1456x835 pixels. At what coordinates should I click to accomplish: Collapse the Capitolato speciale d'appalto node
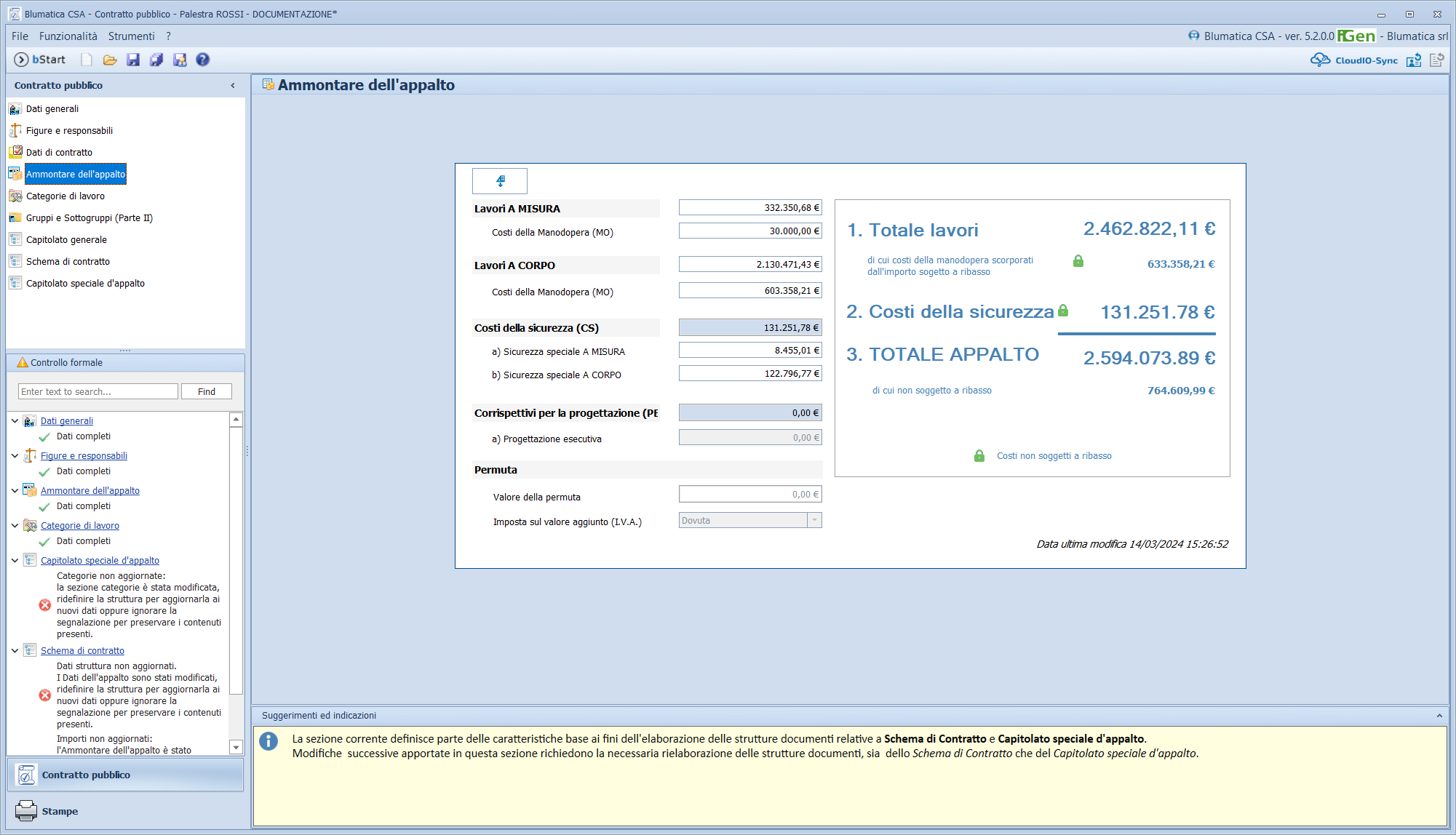point(15,560)
